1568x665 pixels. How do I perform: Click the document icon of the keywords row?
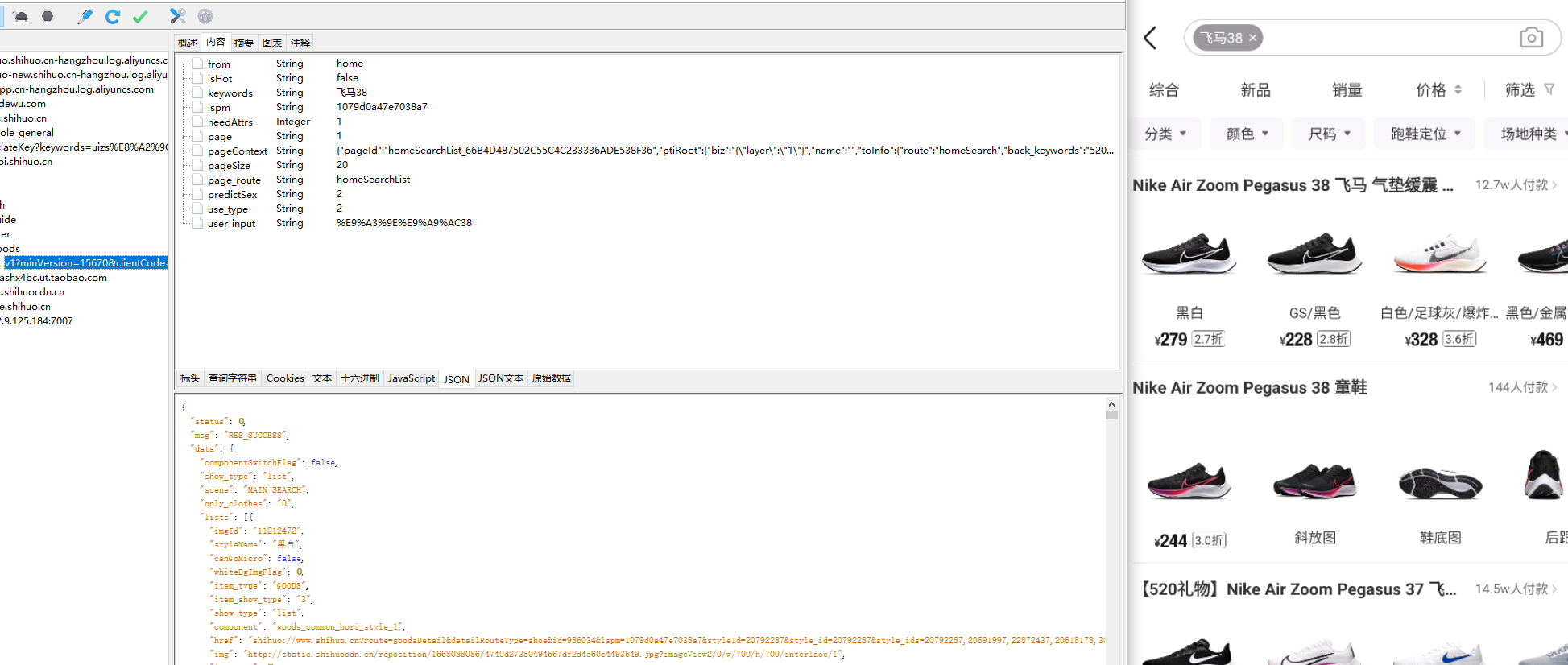point(197,93)
